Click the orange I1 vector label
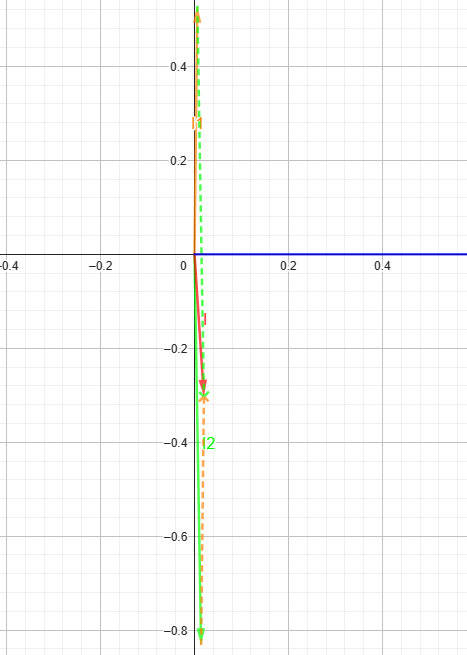467x655 pixels. [197, 123]
